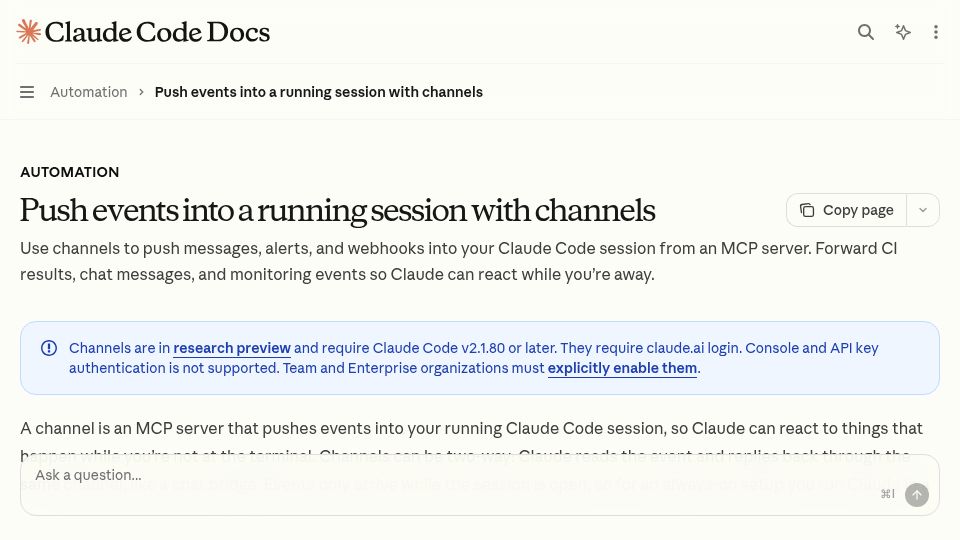Click the AUTOMATION section label
Viewport: 960px width, 540px height.
click(70, 172)
